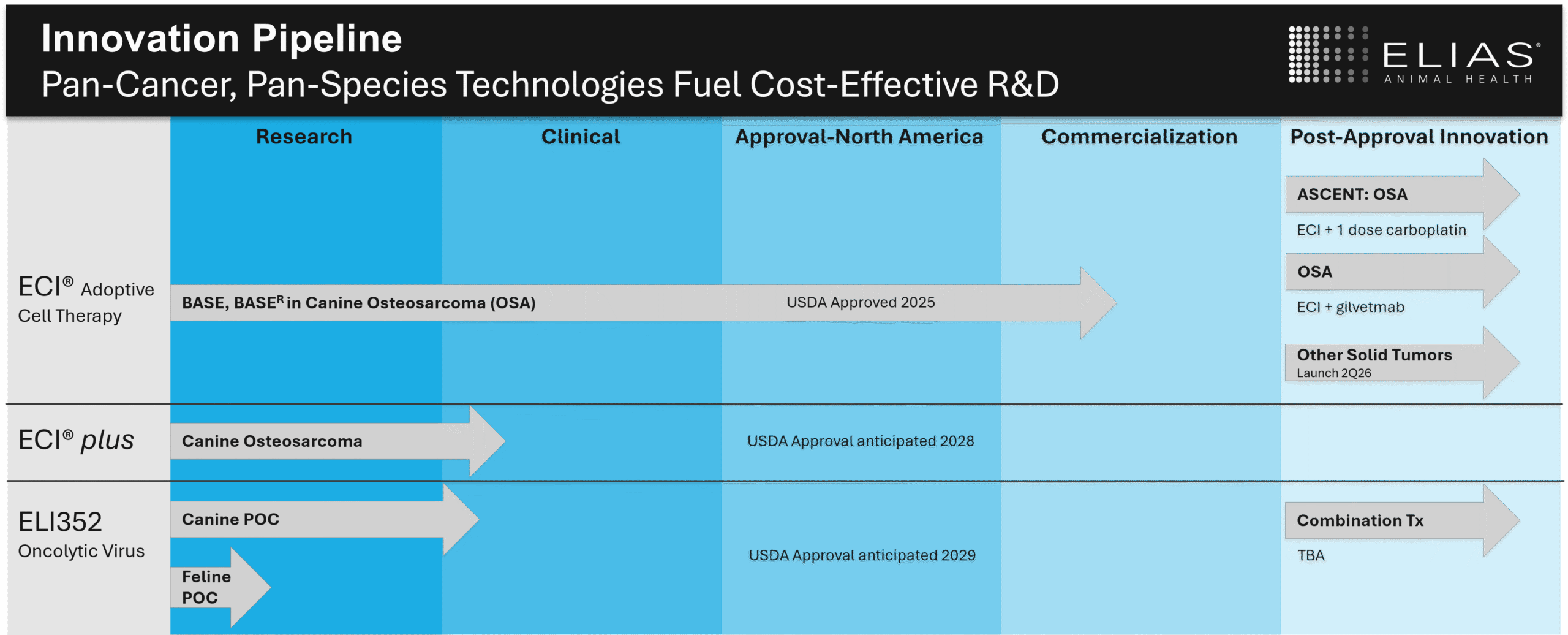
Task: Click the 'Canine POC' arrow
Action: (x=325, y=520)
